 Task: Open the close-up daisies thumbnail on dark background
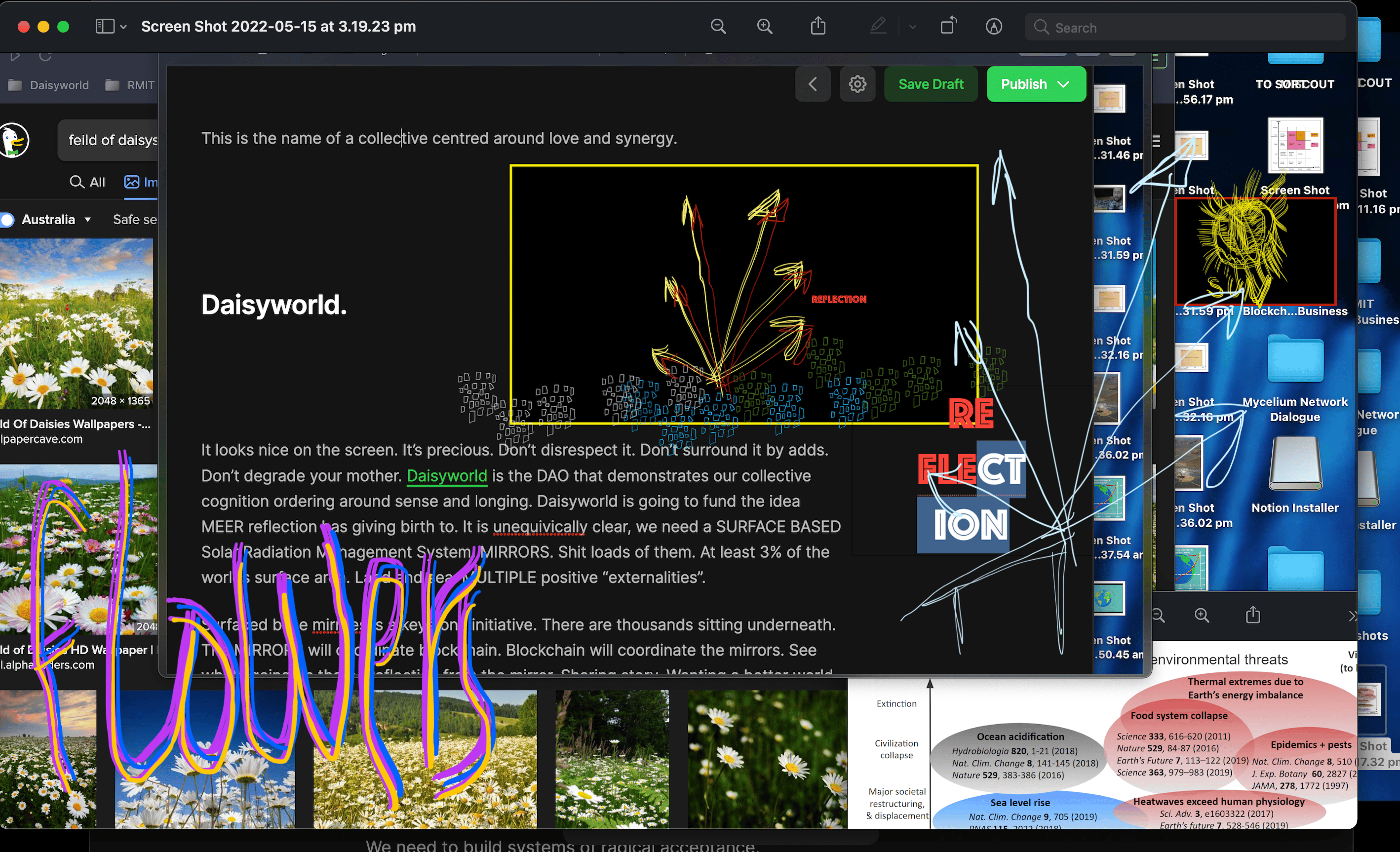tap(767, 759)
